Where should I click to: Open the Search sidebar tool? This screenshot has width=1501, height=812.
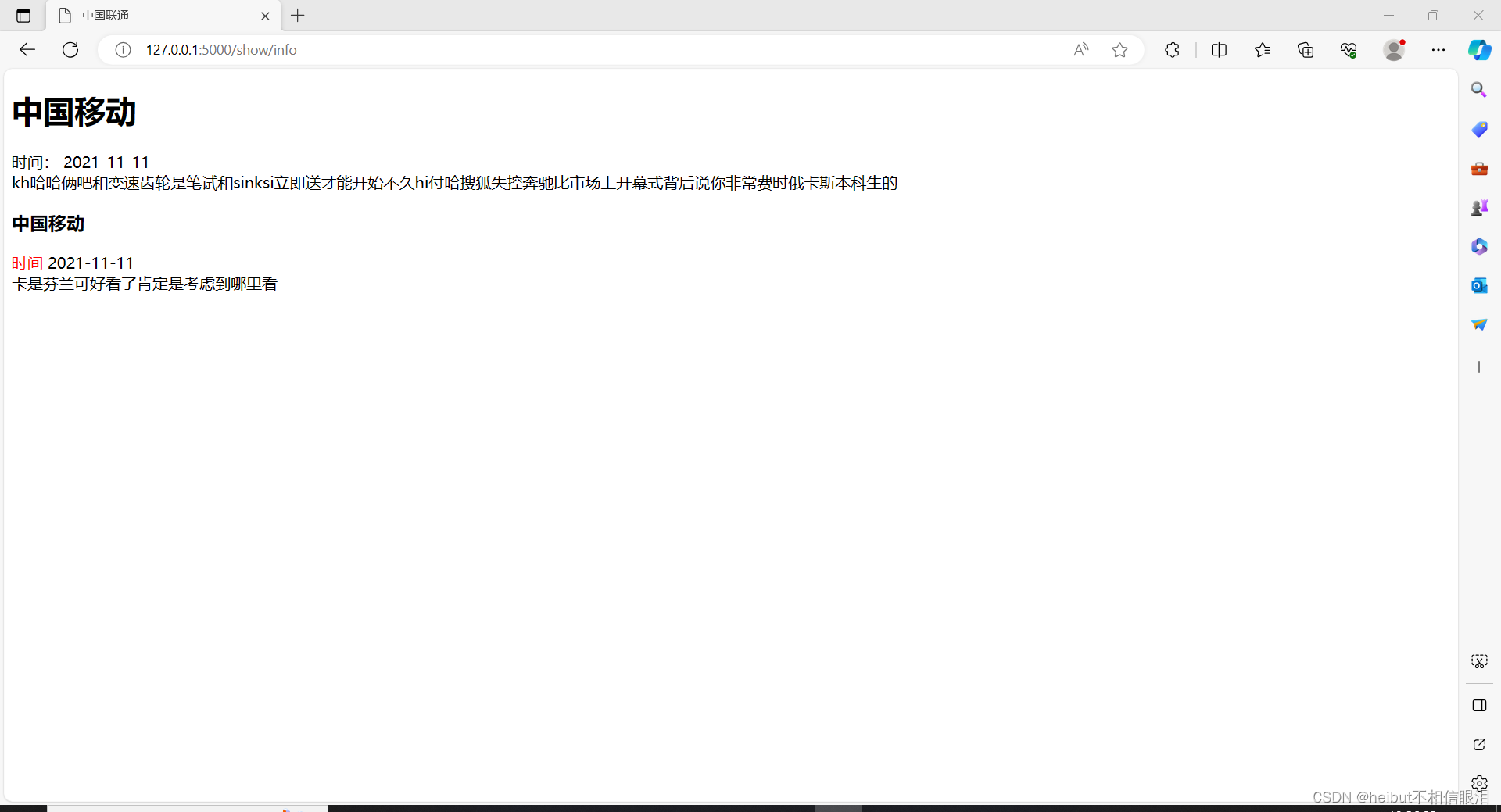coord(1479,89)
